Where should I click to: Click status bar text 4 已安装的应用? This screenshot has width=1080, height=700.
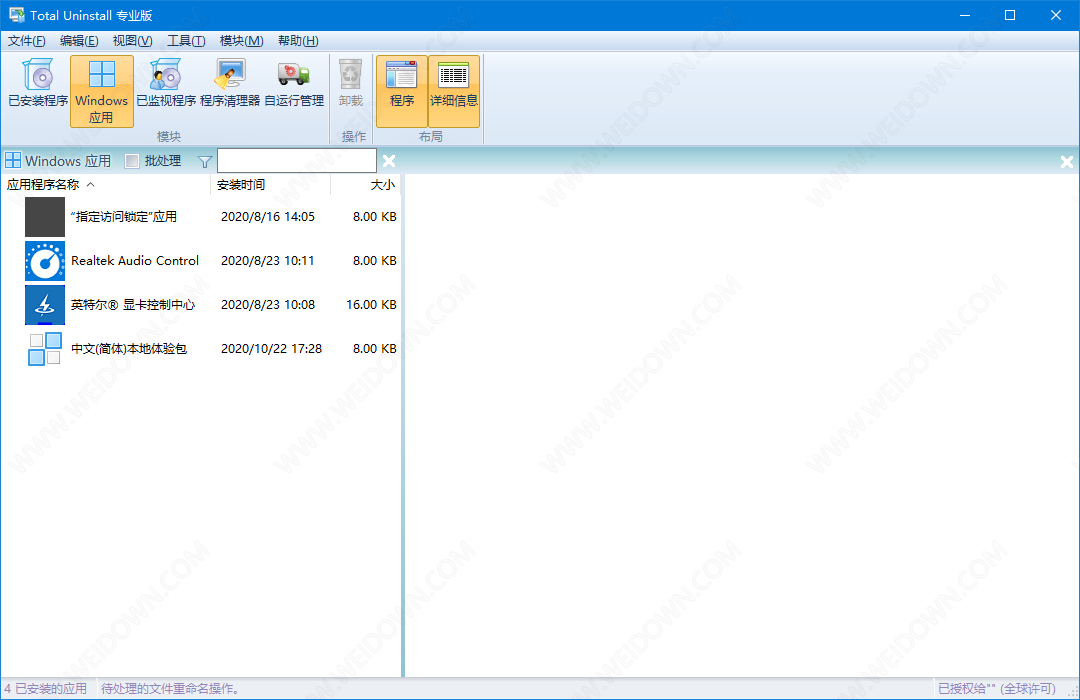click(x=45, y=688)
